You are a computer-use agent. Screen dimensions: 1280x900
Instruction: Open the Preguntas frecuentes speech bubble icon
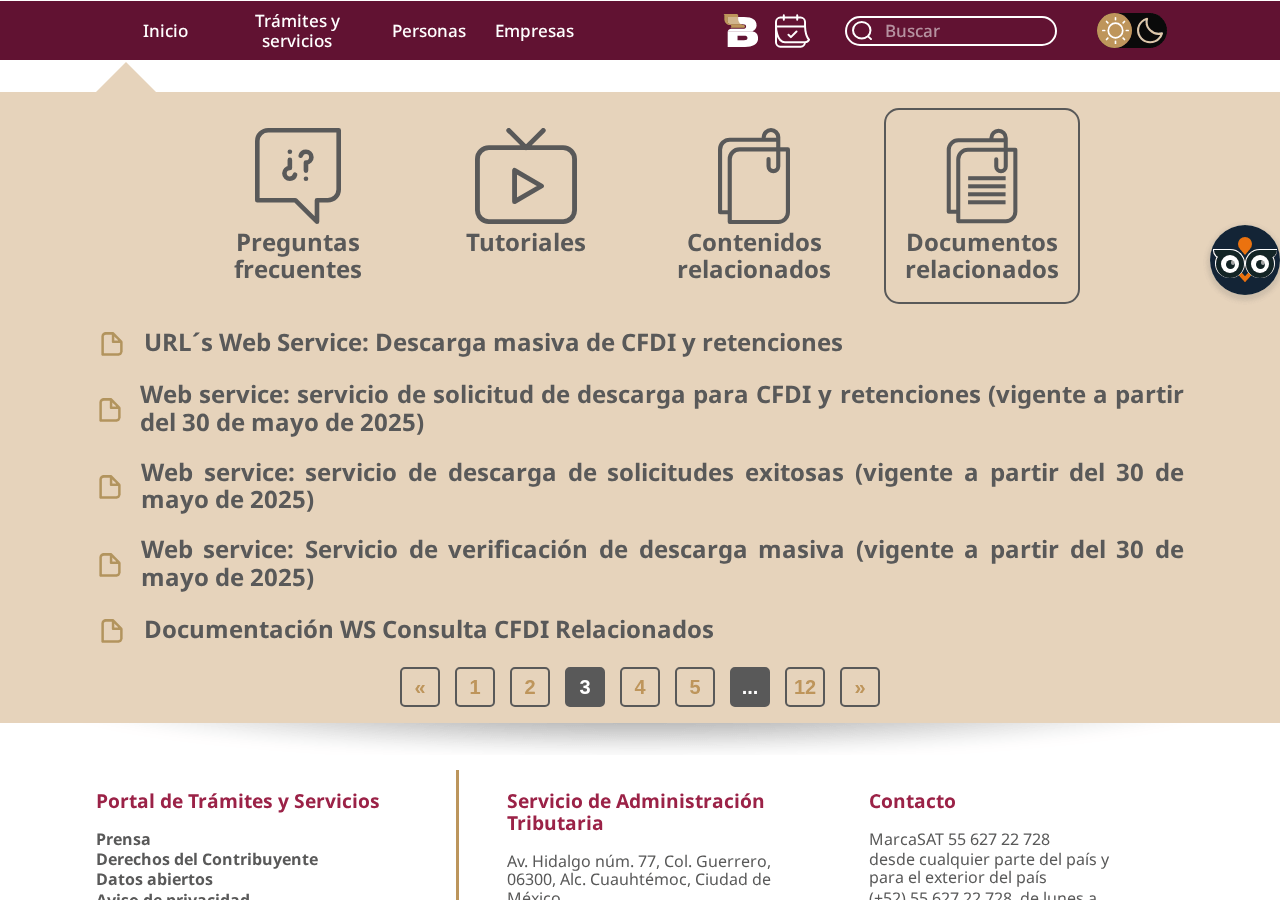tap(298, 175)
